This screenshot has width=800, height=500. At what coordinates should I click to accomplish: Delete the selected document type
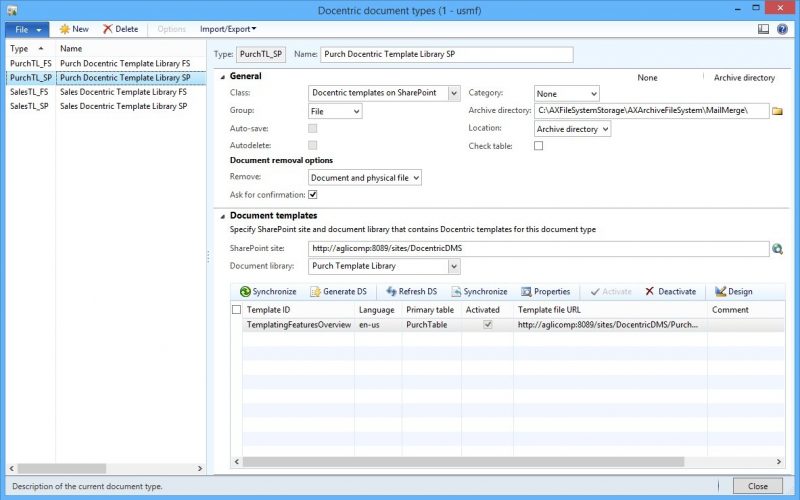120,29
